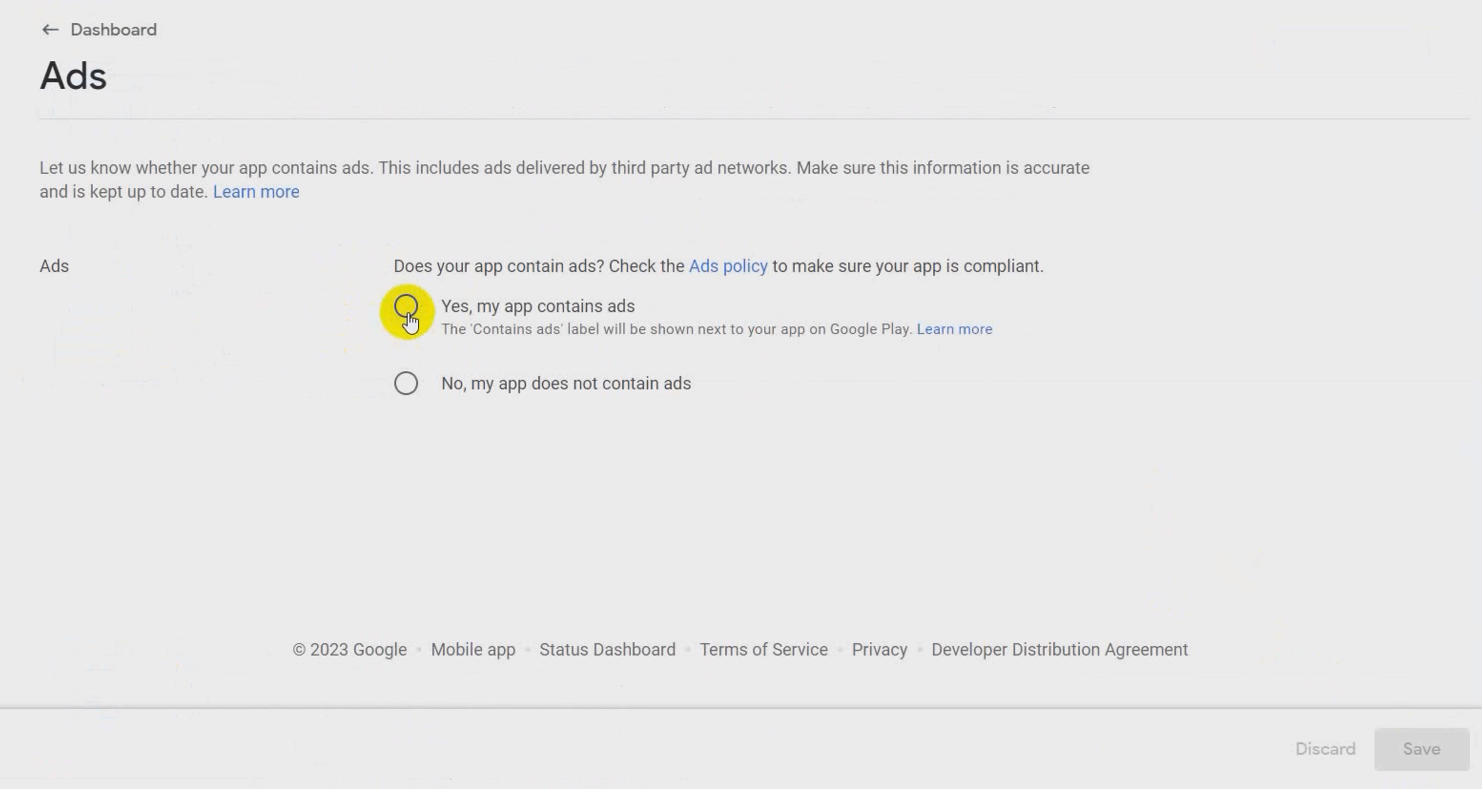Select 'No, my app does not contain ads'
This screenshot has height=789, width=1482.
406,383
